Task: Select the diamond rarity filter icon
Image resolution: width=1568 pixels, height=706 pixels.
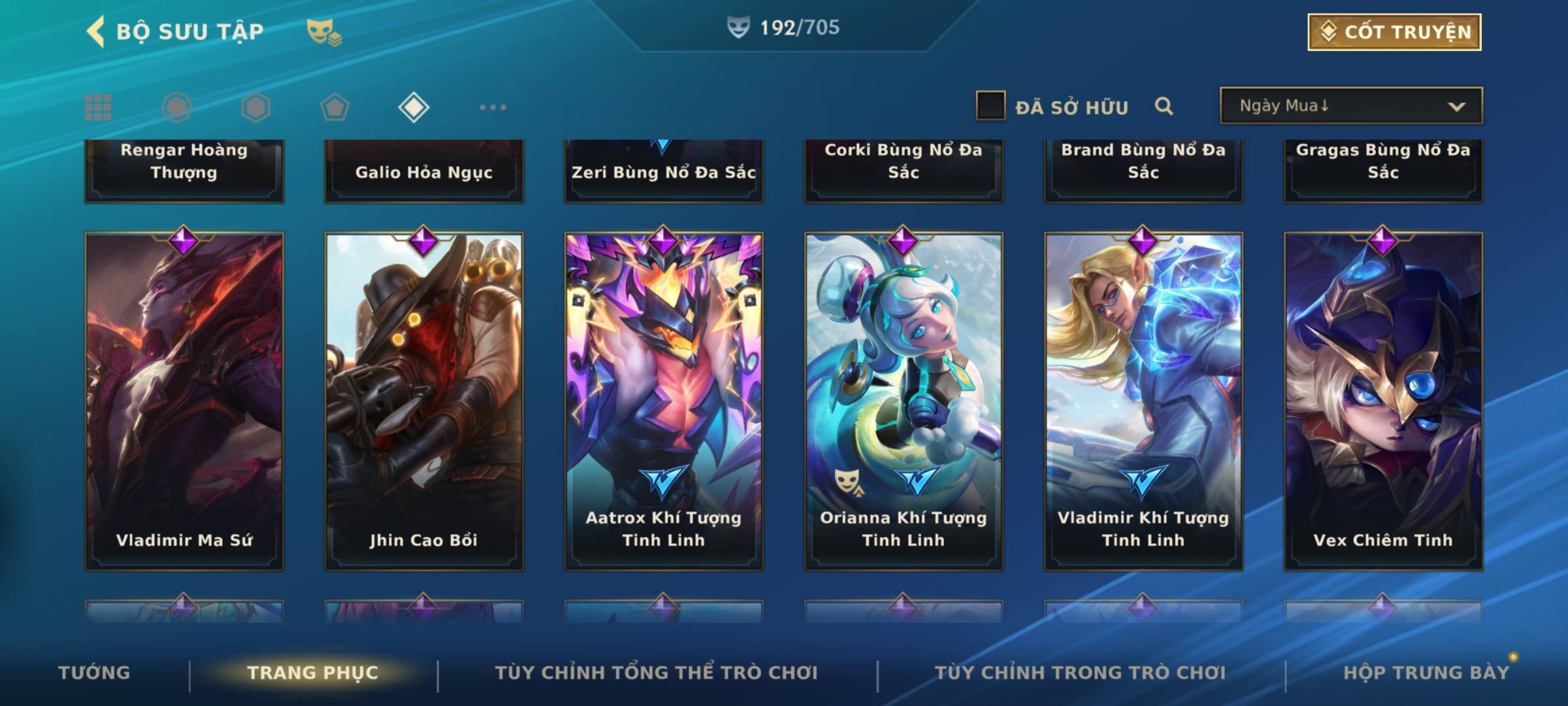Action: pyautogui.click(x=414, y=107)
